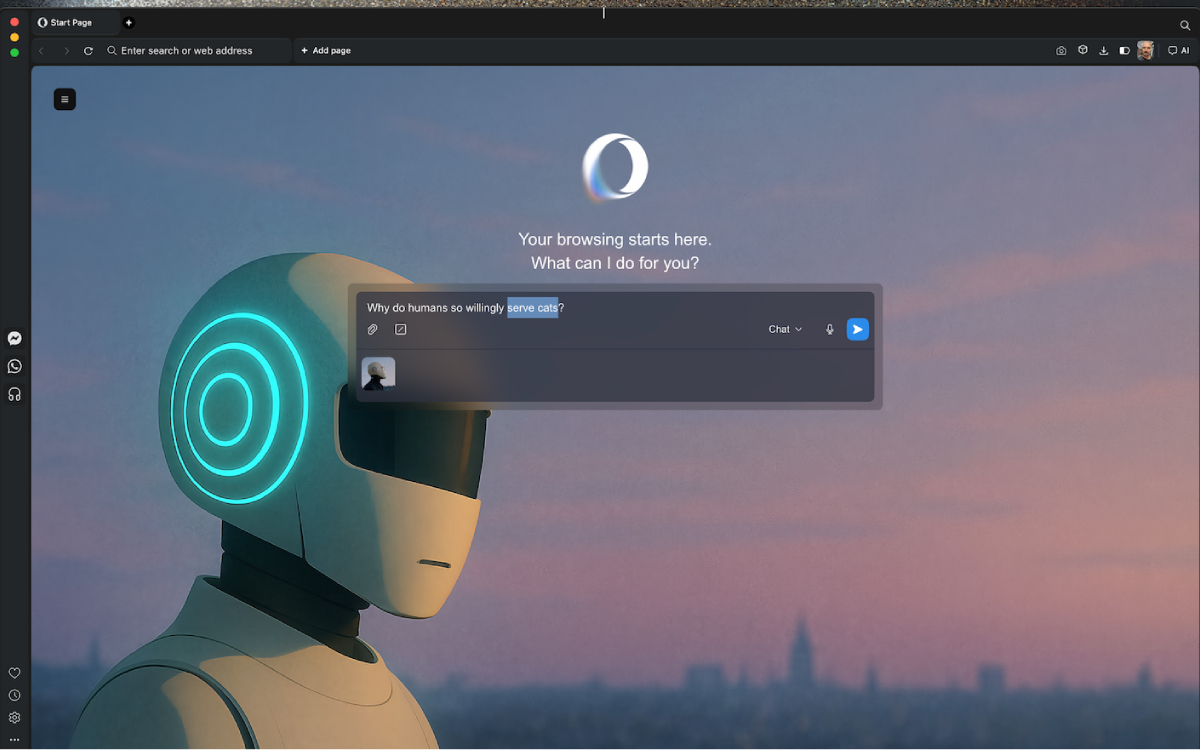Toggle the VPN toolbar icon
Viewport: 1200px width, 750px height.
[x=1083, y=50]
